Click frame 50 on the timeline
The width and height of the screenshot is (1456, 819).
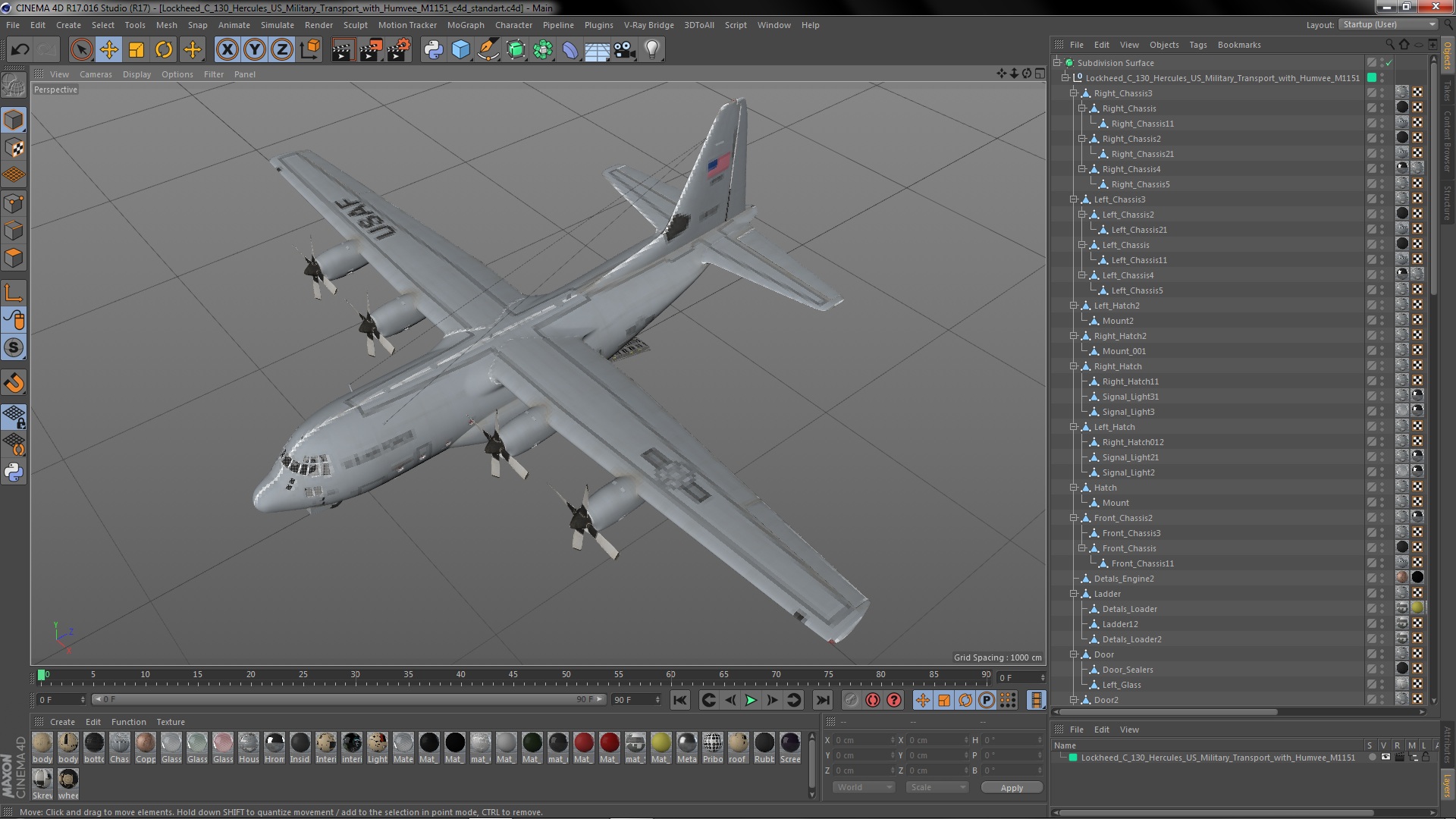[566, 675]
